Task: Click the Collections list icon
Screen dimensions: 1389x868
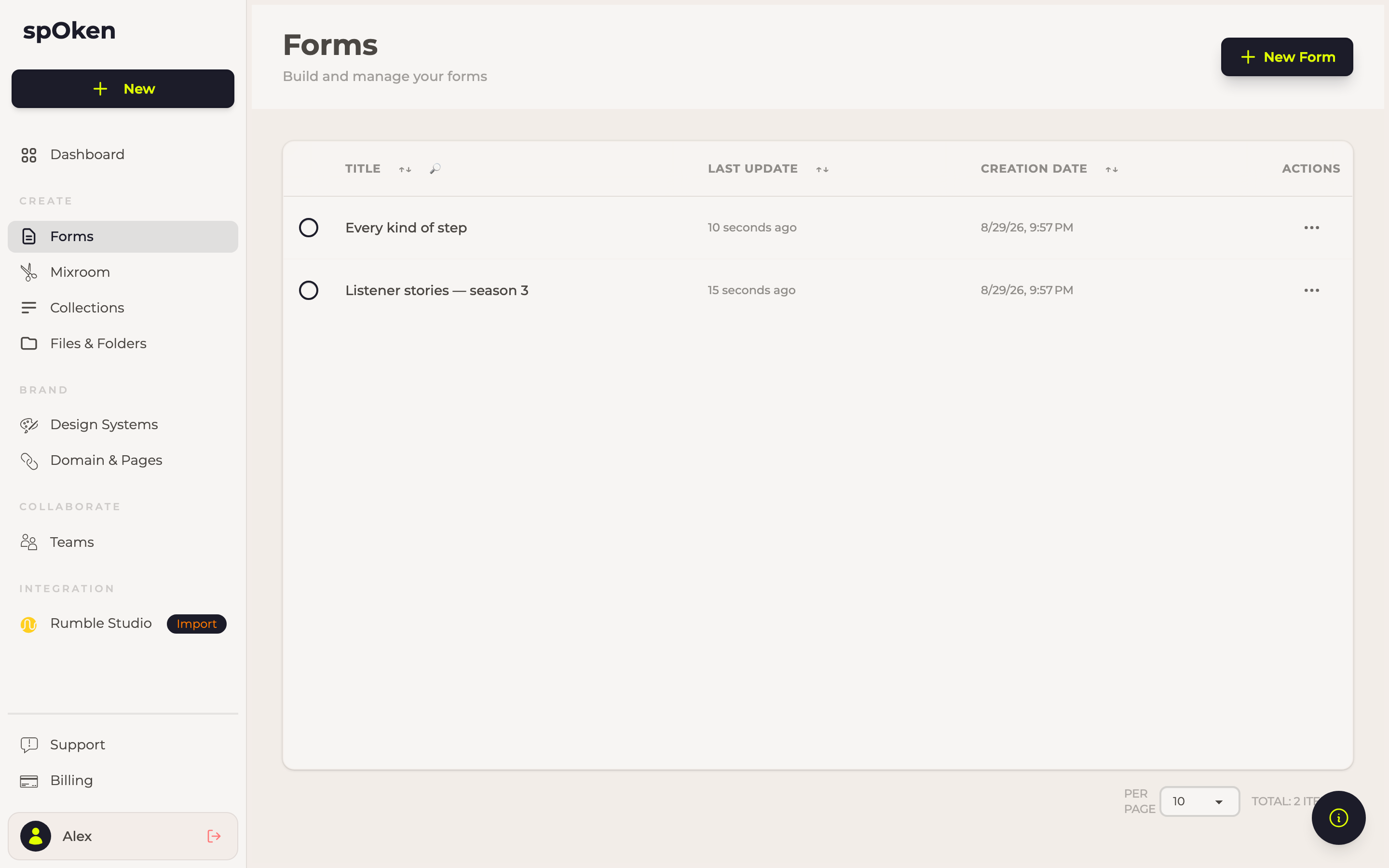Action: [x=29, y=308]
